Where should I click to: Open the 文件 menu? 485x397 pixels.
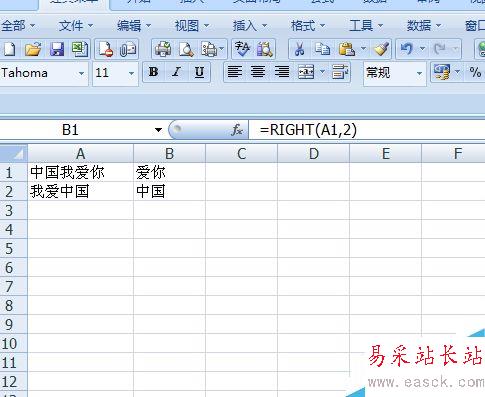coord(76,26)
